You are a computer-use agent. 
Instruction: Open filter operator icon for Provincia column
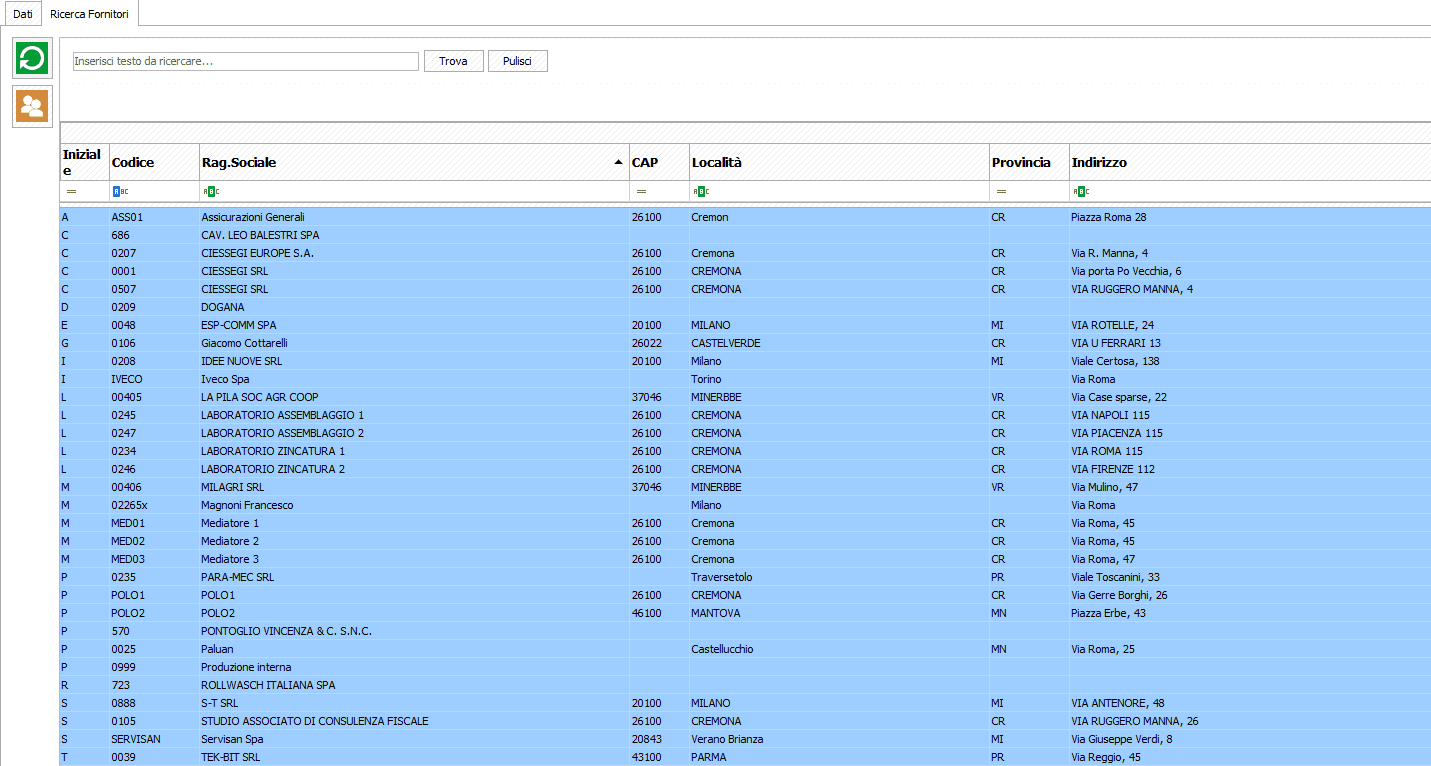pos(1001,191)
